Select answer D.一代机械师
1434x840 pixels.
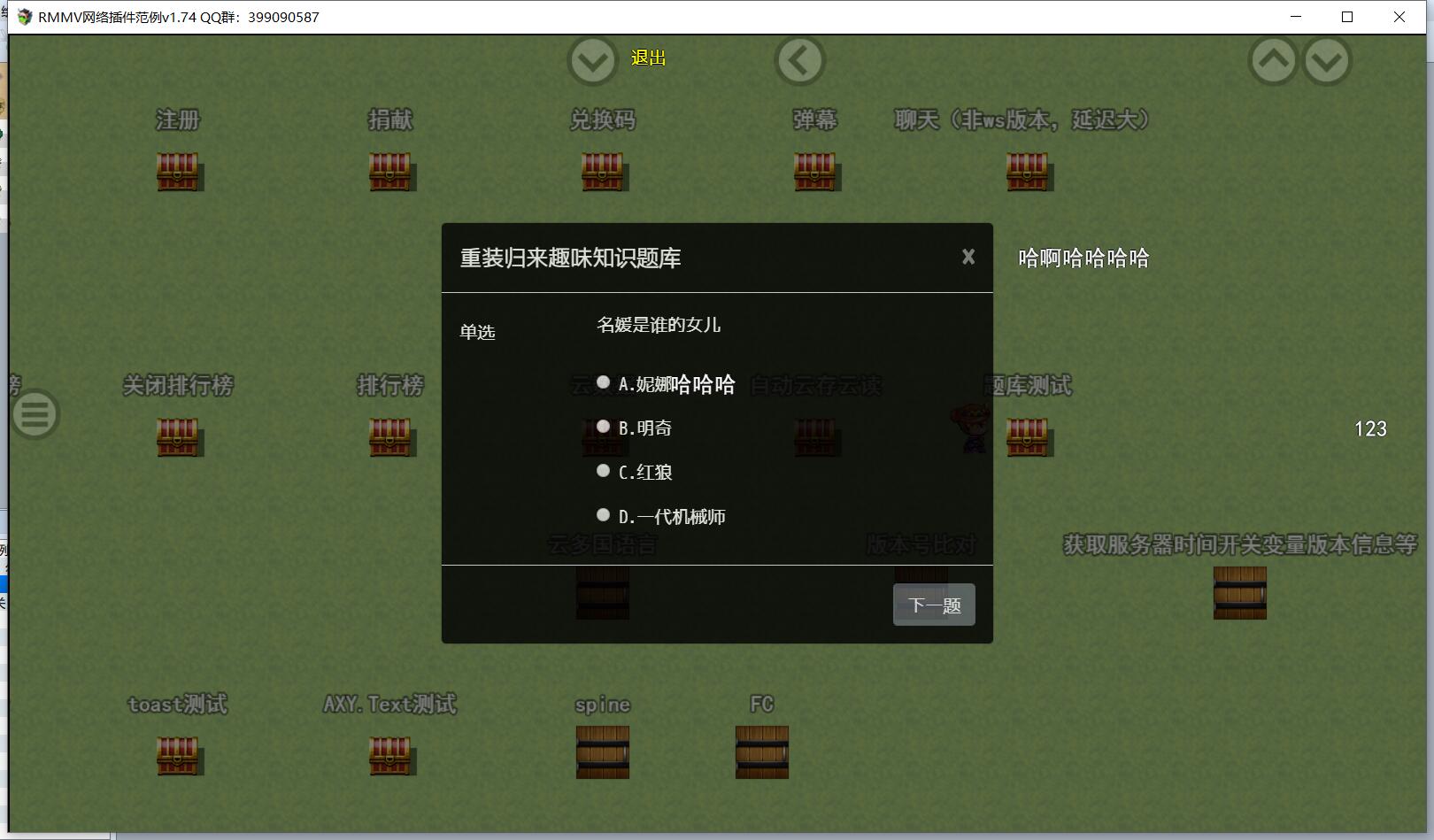(604, 515)
